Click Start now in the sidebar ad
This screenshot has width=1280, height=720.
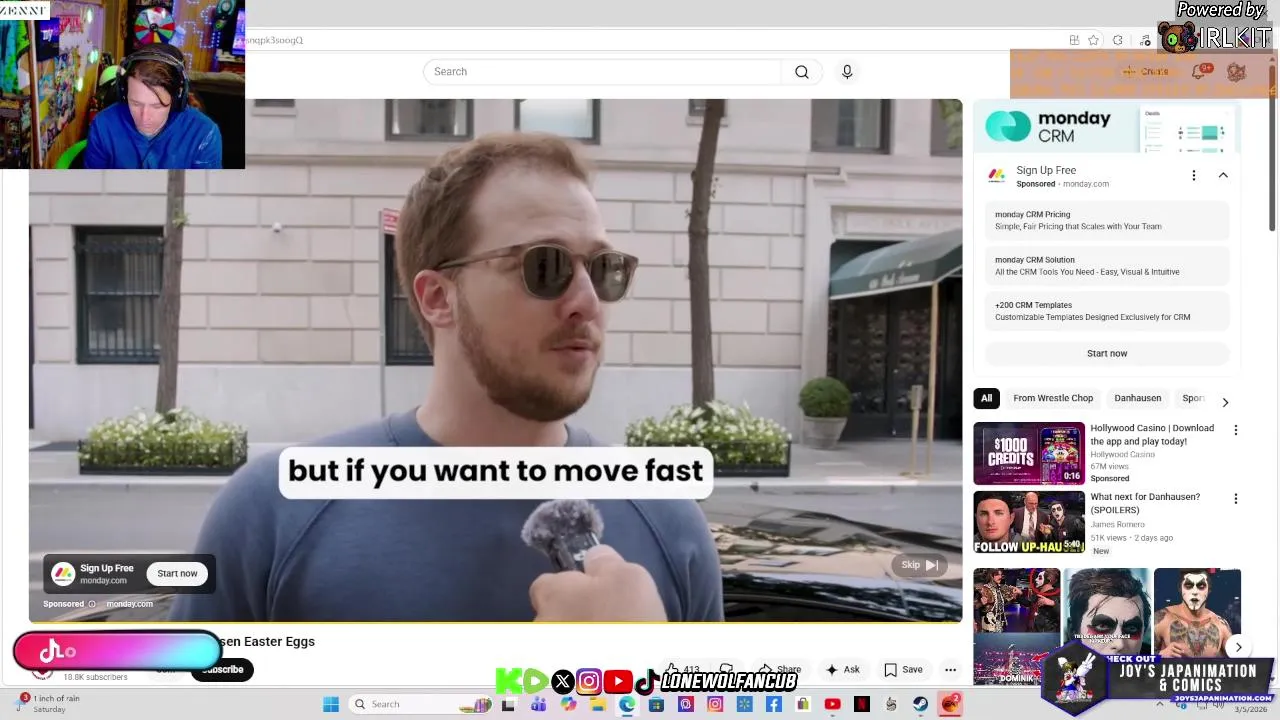1107,354
